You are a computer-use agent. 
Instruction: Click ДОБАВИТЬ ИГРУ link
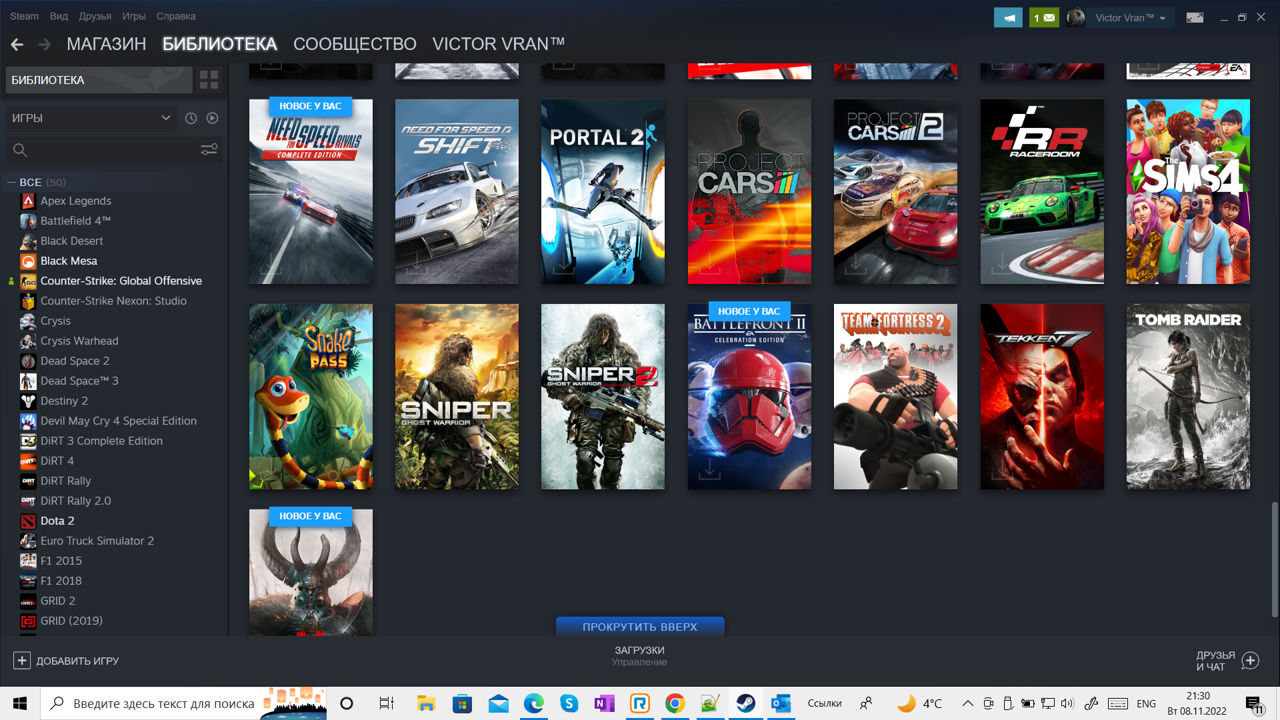(x=78, y=661)
